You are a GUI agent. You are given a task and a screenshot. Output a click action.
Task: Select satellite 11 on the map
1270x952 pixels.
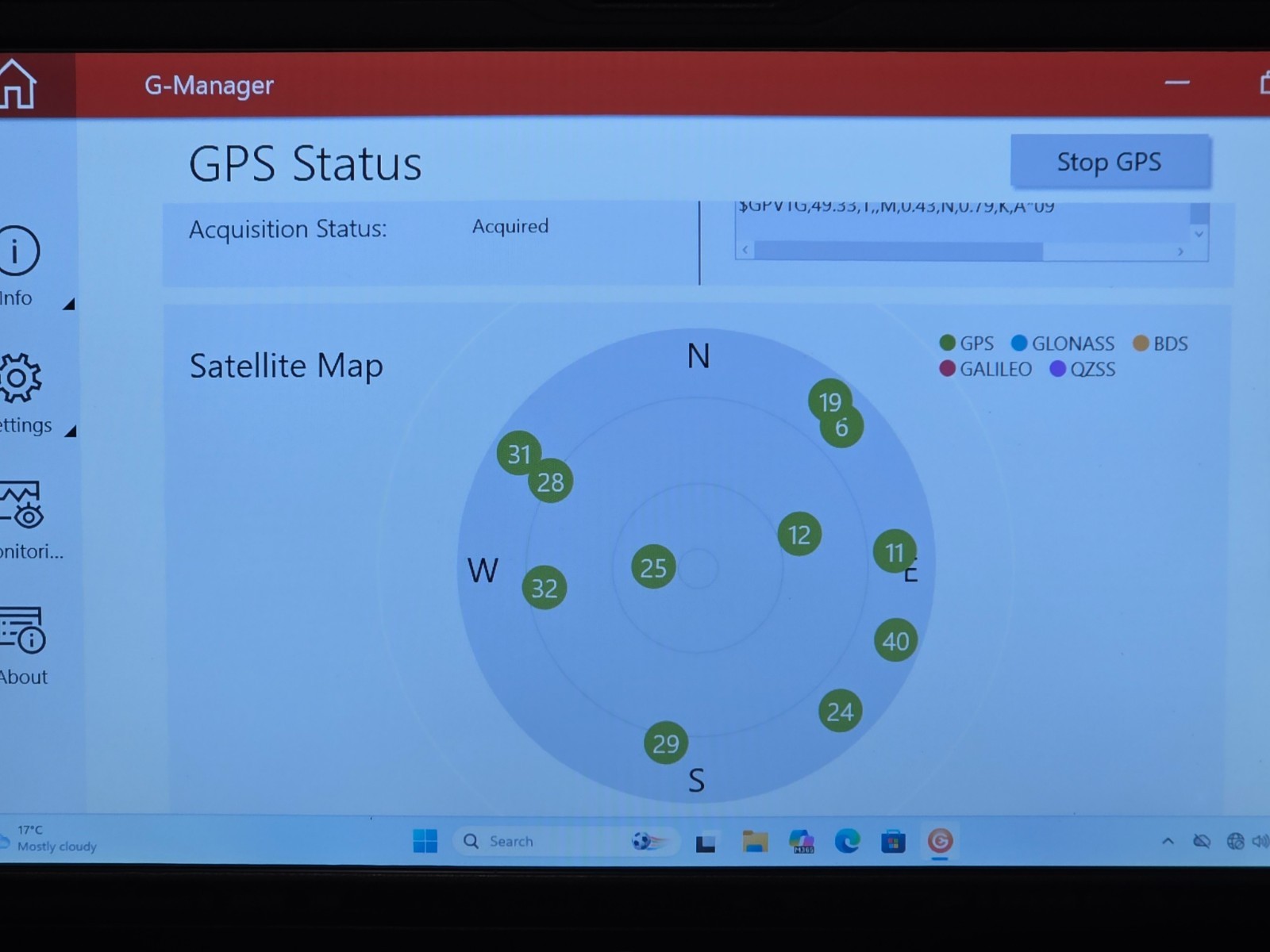[895, 551]
